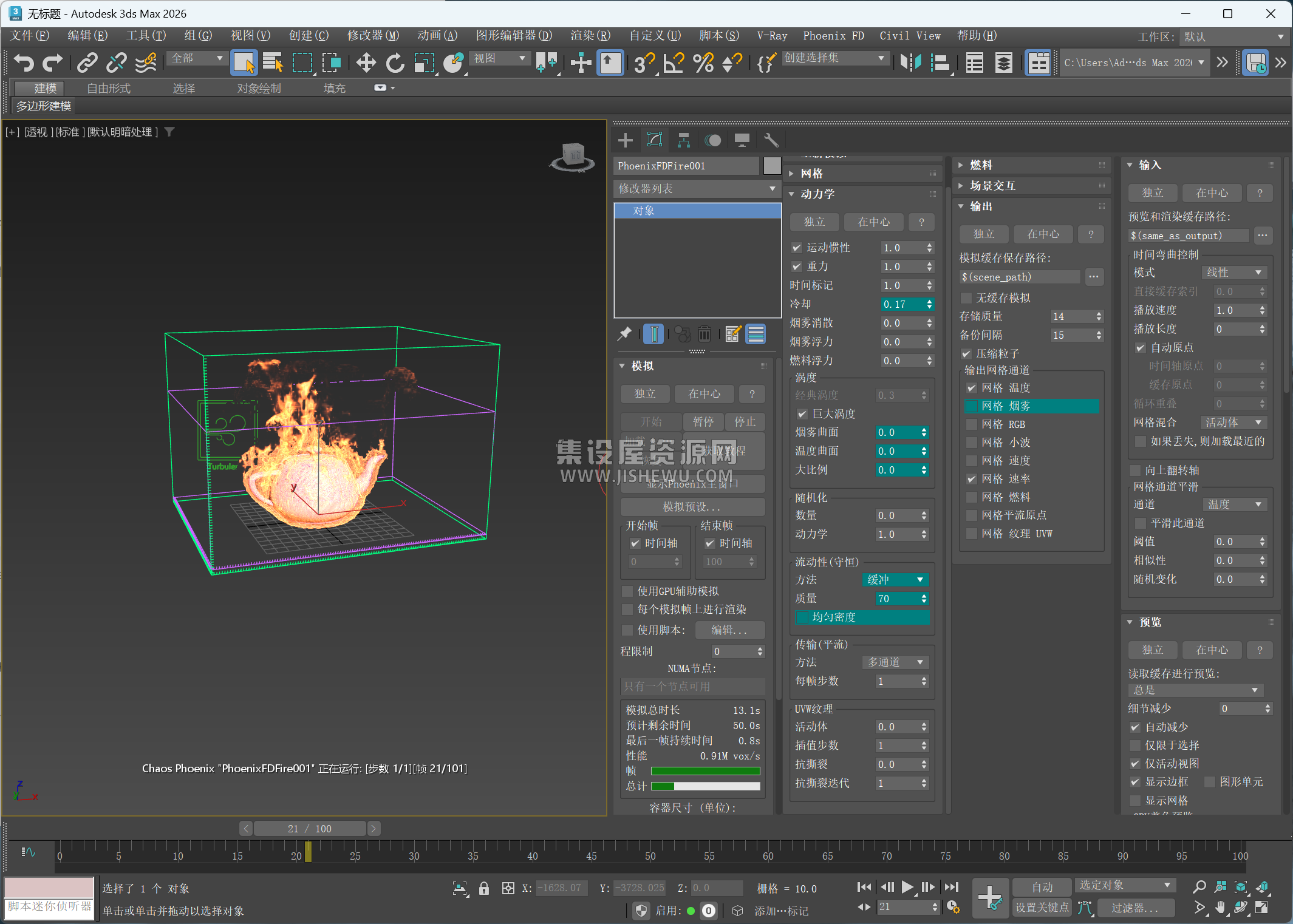Open the Motion command panel tab
The width and height of the screenshot is (1293, 924).
click(713, 140)
